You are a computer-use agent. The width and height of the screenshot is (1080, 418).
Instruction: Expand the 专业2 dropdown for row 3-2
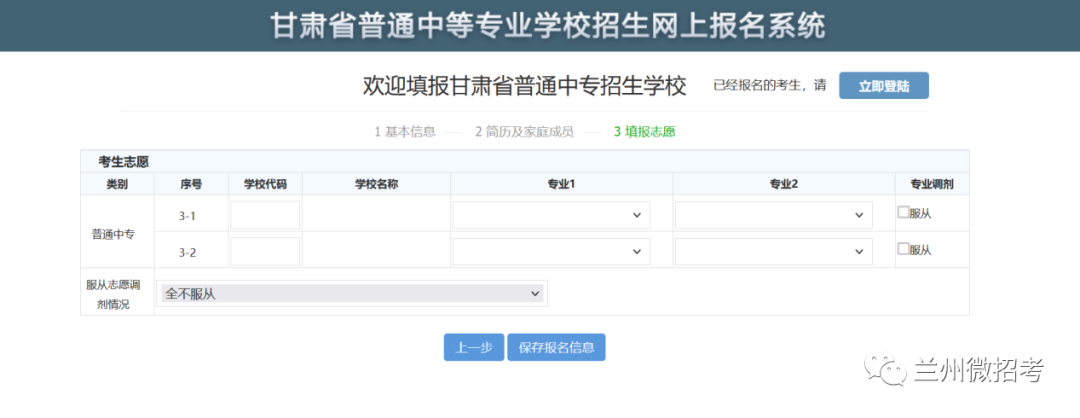[773, 251]
